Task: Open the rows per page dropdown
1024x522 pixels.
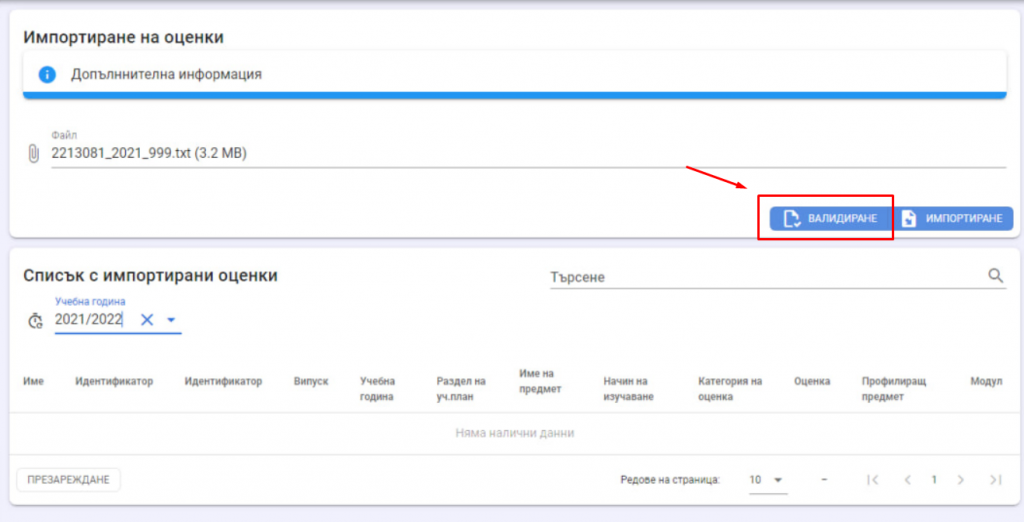Action: tap(767, 480)
